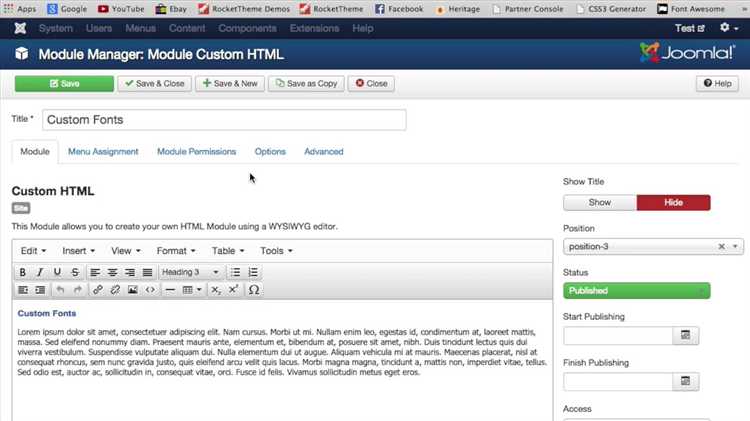Open the editor Edit menu
The height and width of the screenshot is (421, 750).
pos(33,251)
